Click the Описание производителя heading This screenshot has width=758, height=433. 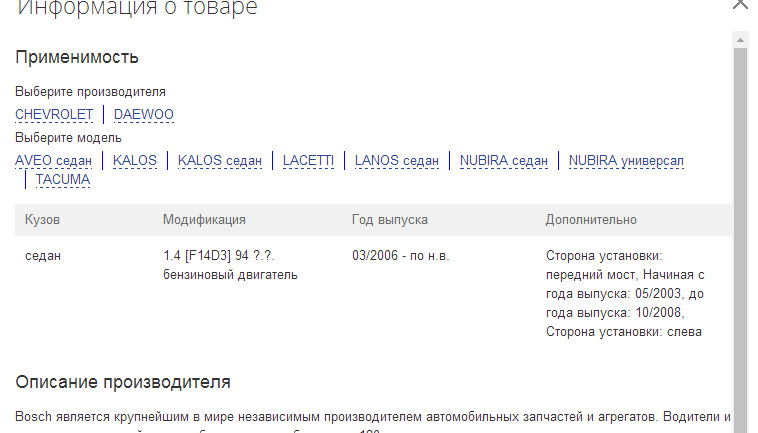pyautogui.click(x=123, y=382)
